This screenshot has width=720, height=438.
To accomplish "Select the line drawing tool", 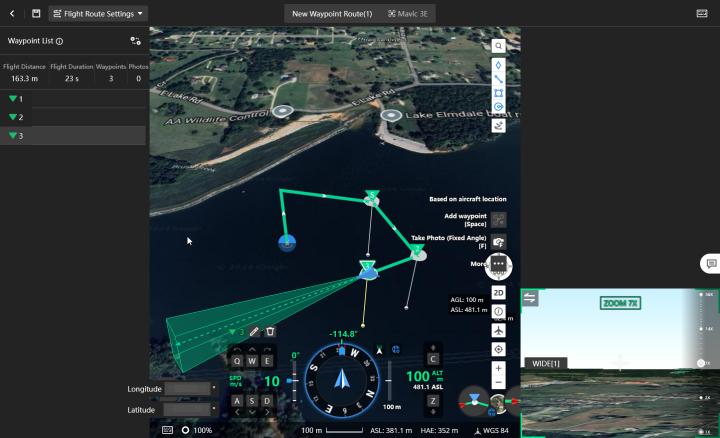I will pos(498,79).
